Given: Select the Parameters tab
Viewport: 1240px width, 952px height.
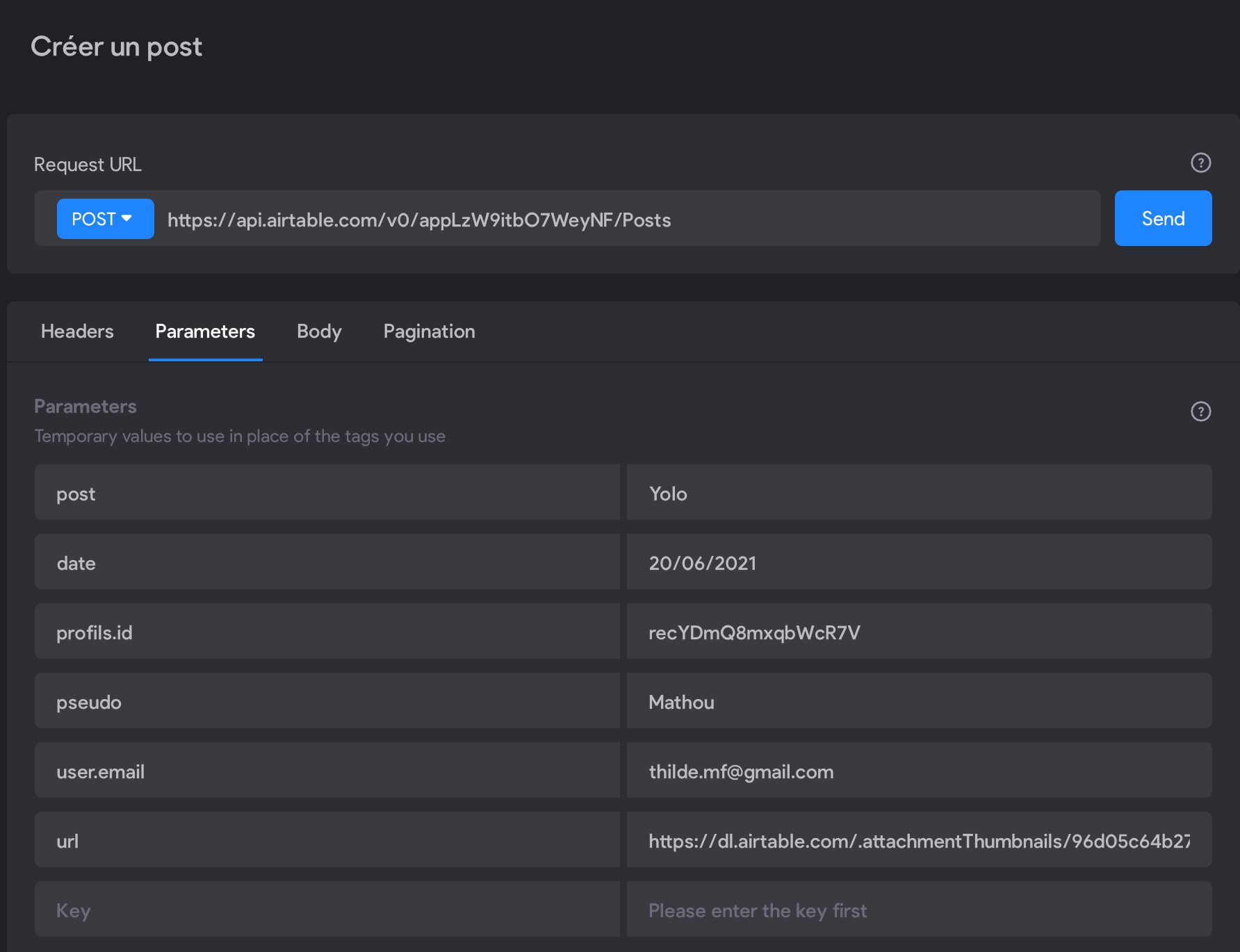Looking at the screenshot, I should [x=205, y=331].
